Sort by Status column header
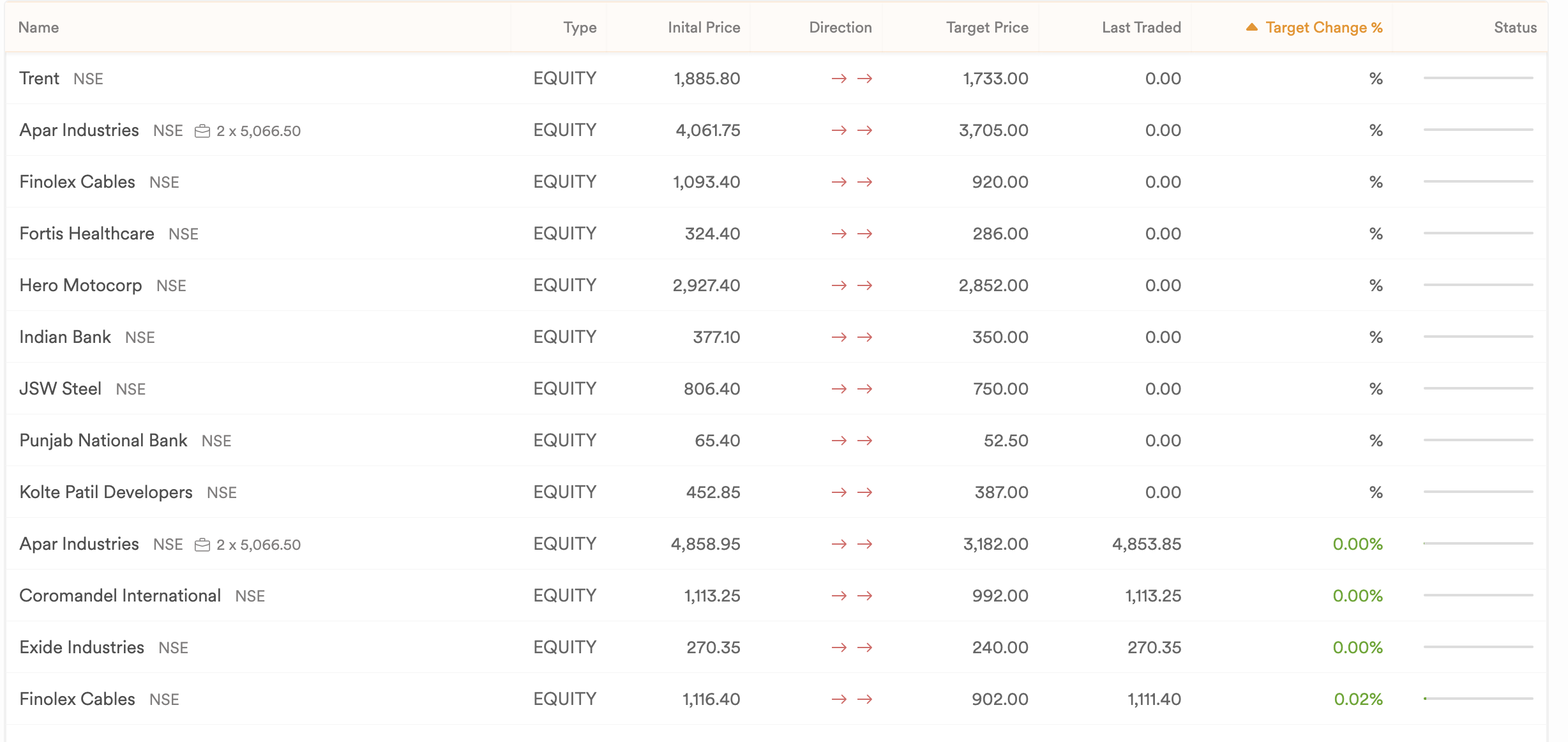This screenshot has width=1568, height=742. pyautogui.click(x=1515, y=27)
